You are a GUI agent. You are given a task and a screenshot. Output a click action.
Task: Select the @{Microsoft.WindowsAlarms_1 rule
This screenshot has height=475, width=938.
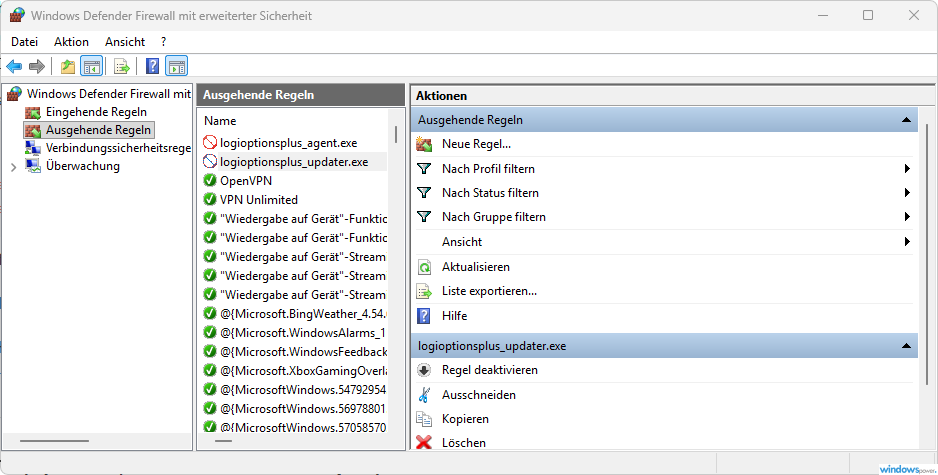click(303, 333)
